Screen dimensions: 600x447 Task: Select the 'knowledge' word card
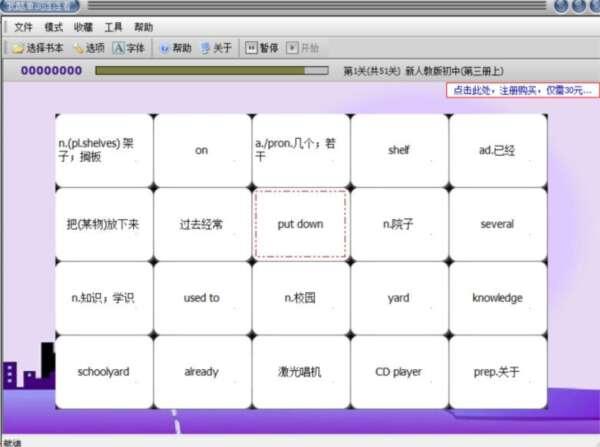(x=497, y=298)
